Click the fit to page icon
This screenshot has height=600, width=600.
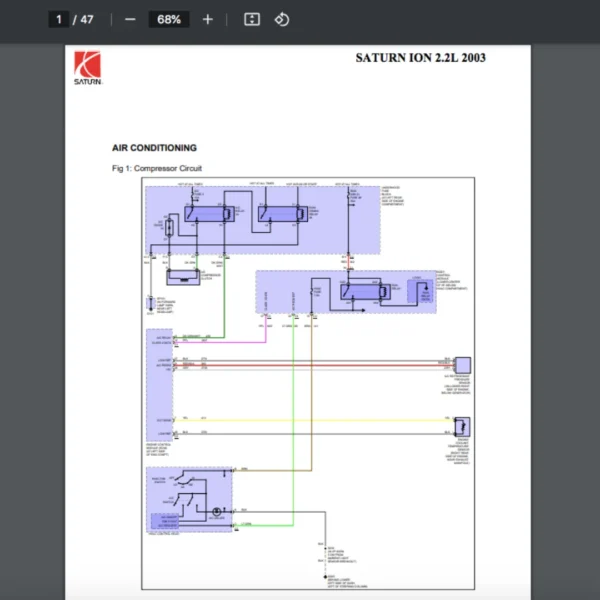tap(252, 20)
